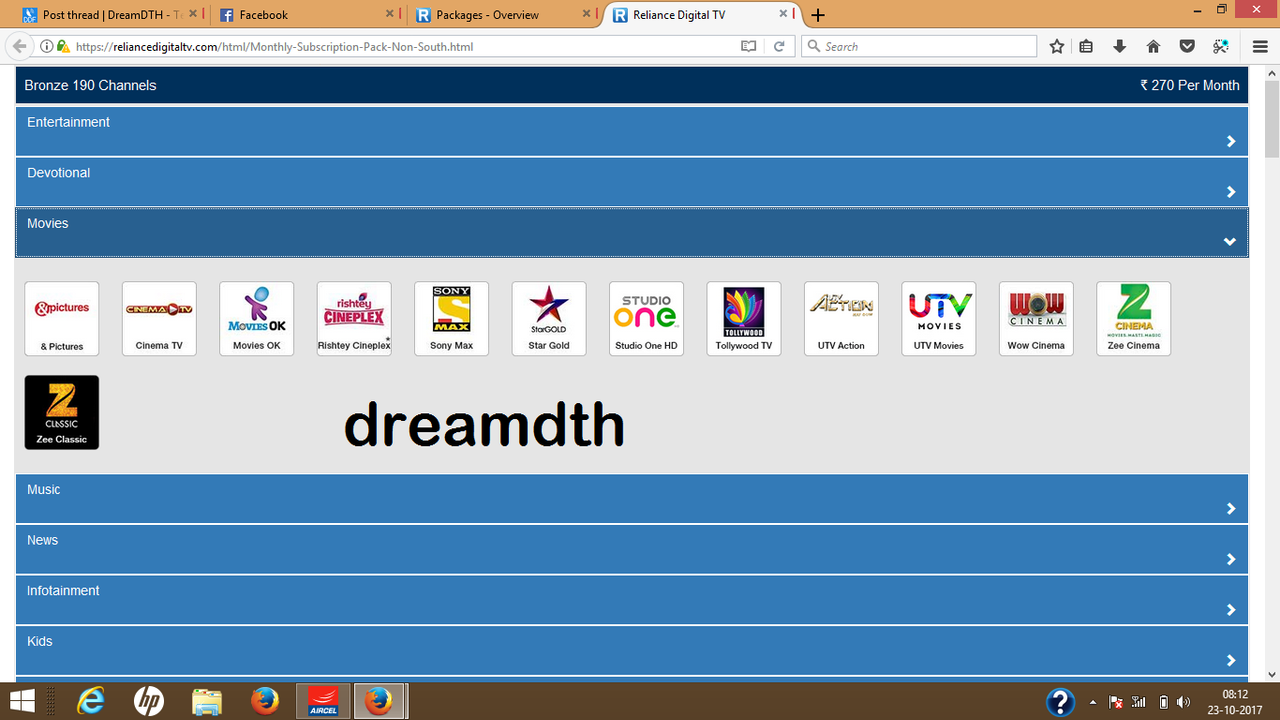This screenshot has height=720, width=1280.
Task: Reload the current page
Action: (779, 46)
